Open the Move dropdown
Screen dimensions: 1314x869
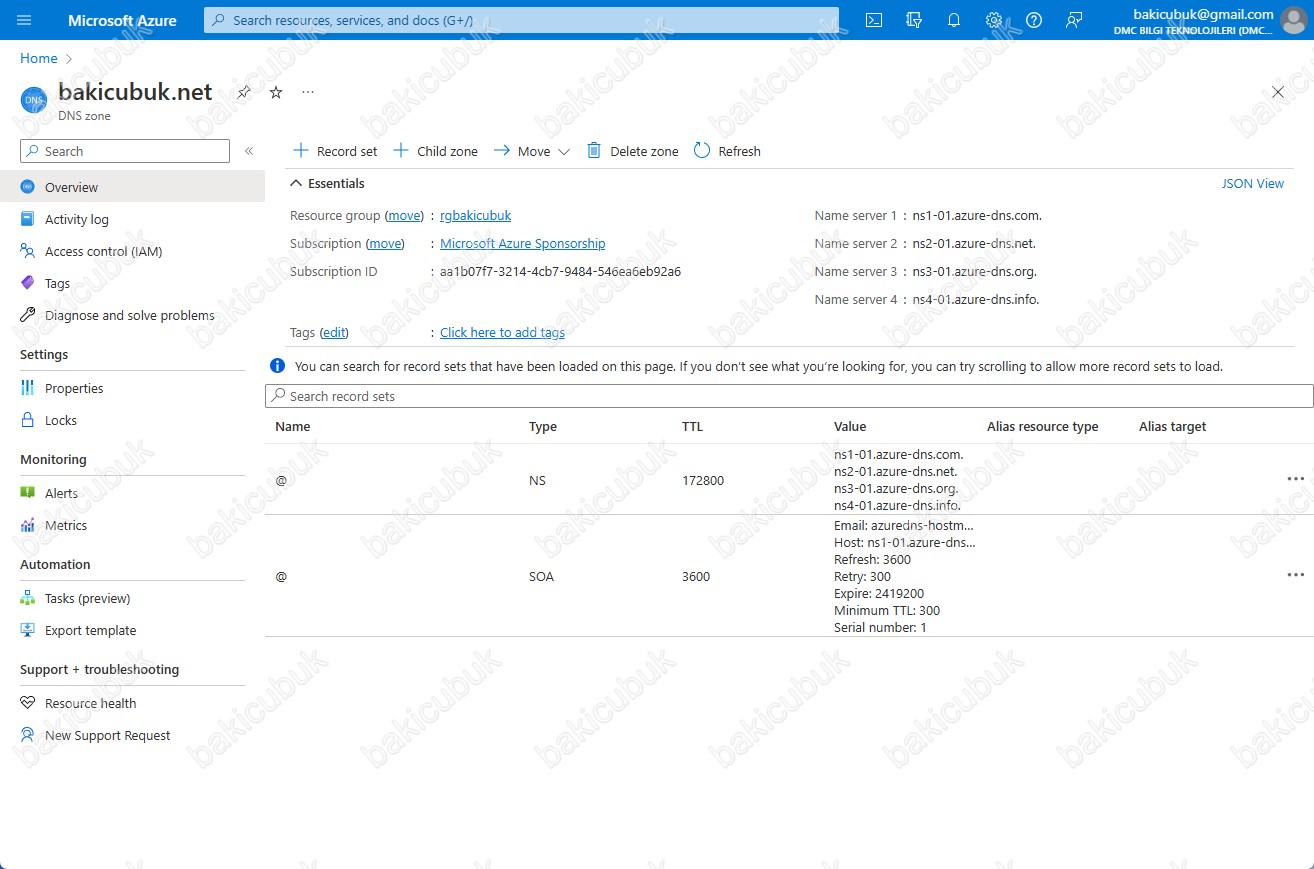point(531,151)
